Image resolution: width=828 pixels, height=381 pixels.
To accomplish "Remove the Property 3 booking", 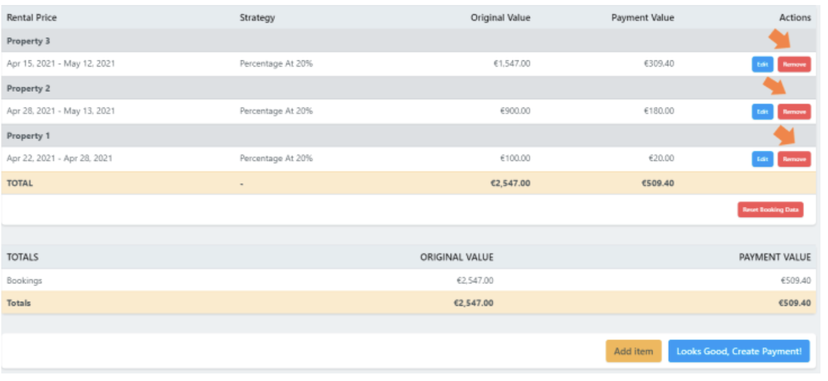I will point(794,64).
